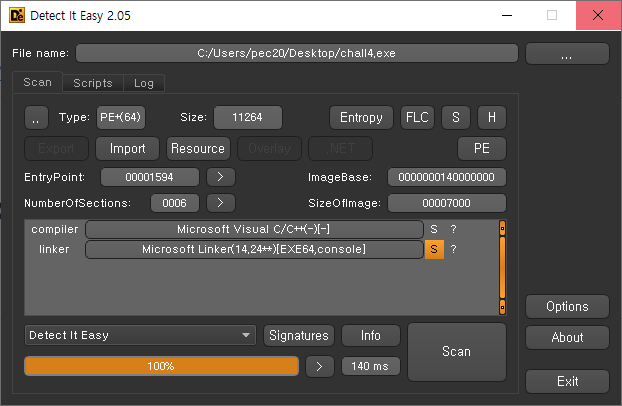Switch to the Scripts tab
622x406 pixels.
point(93,83)
